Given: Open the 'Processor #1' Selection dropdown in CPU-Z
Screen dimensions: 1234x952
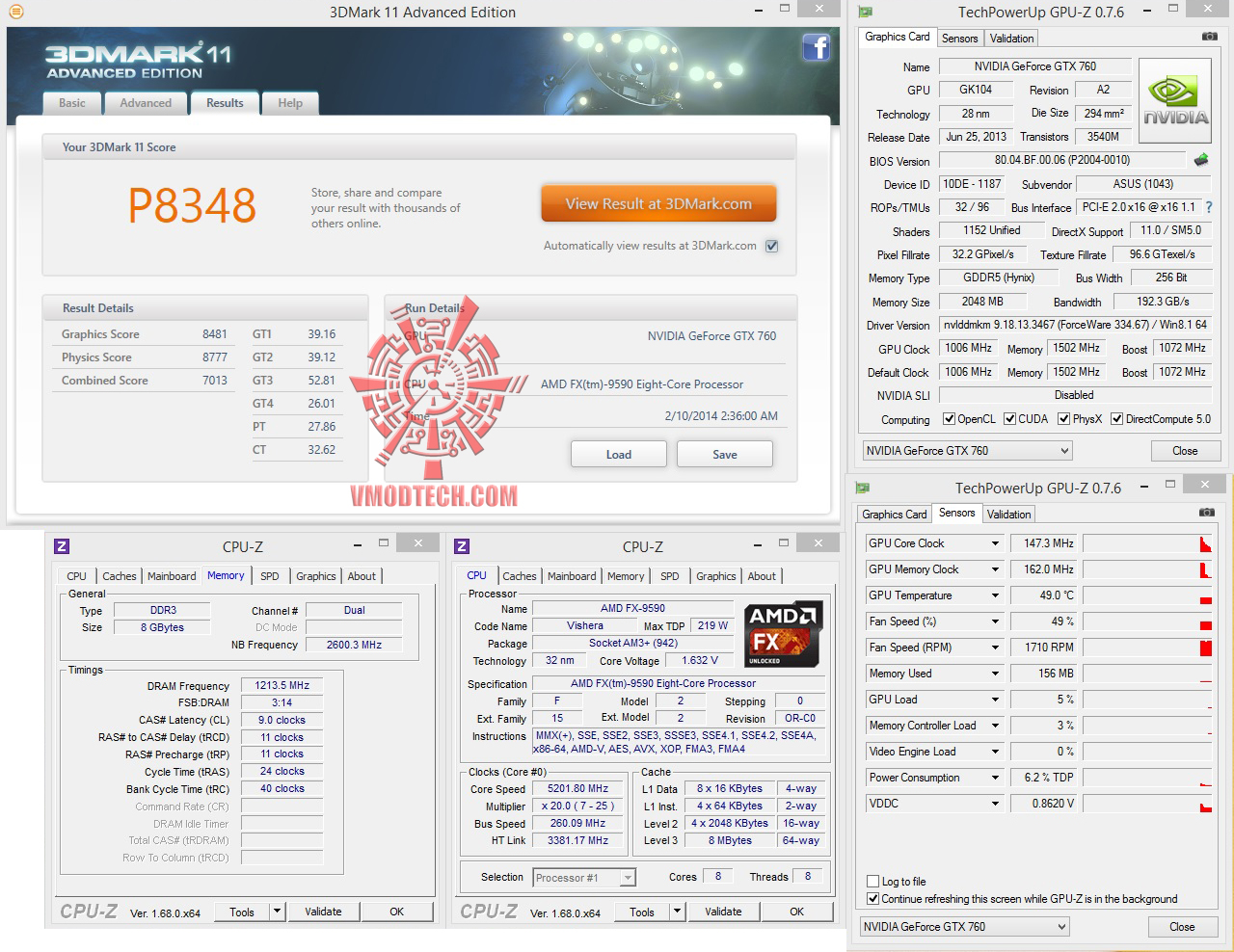Looking at the screenshot, I should (x=584, y=878).
